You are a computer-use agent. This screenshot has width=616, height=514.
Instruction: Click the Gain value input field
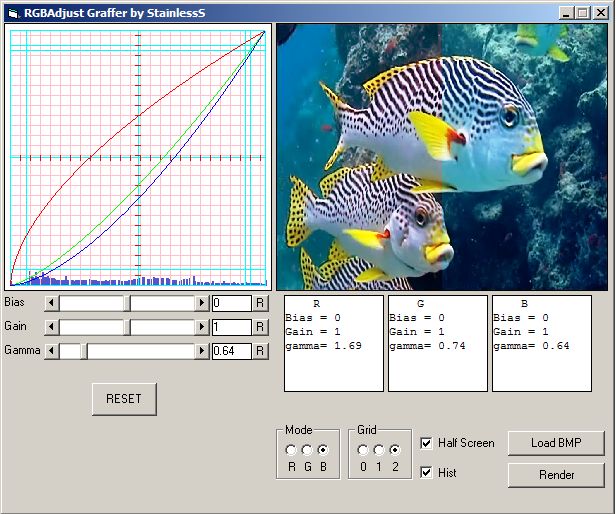(232, 327)
